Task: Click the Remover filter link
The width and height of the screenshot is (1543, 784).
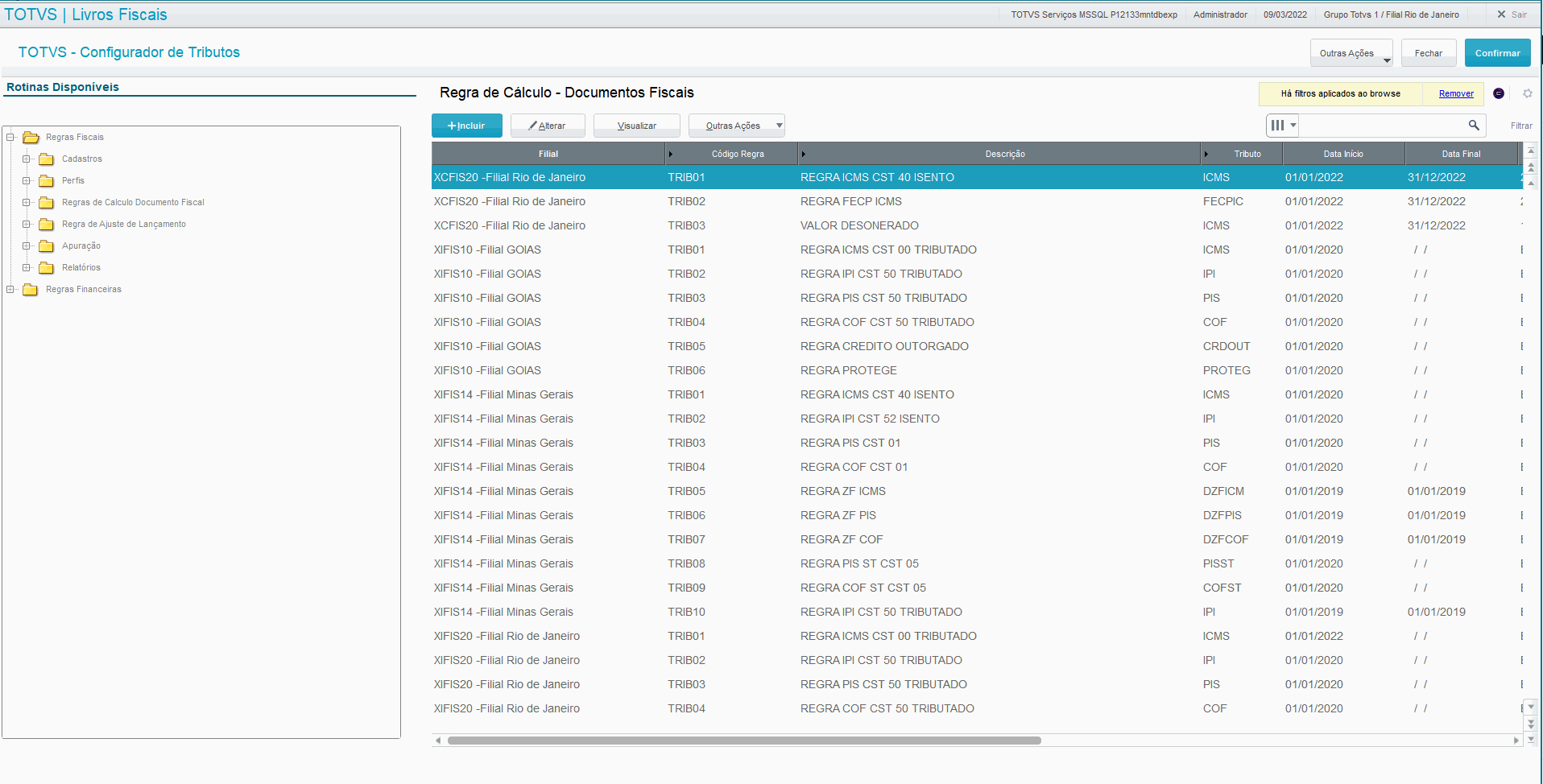Action: point(1456,94)
